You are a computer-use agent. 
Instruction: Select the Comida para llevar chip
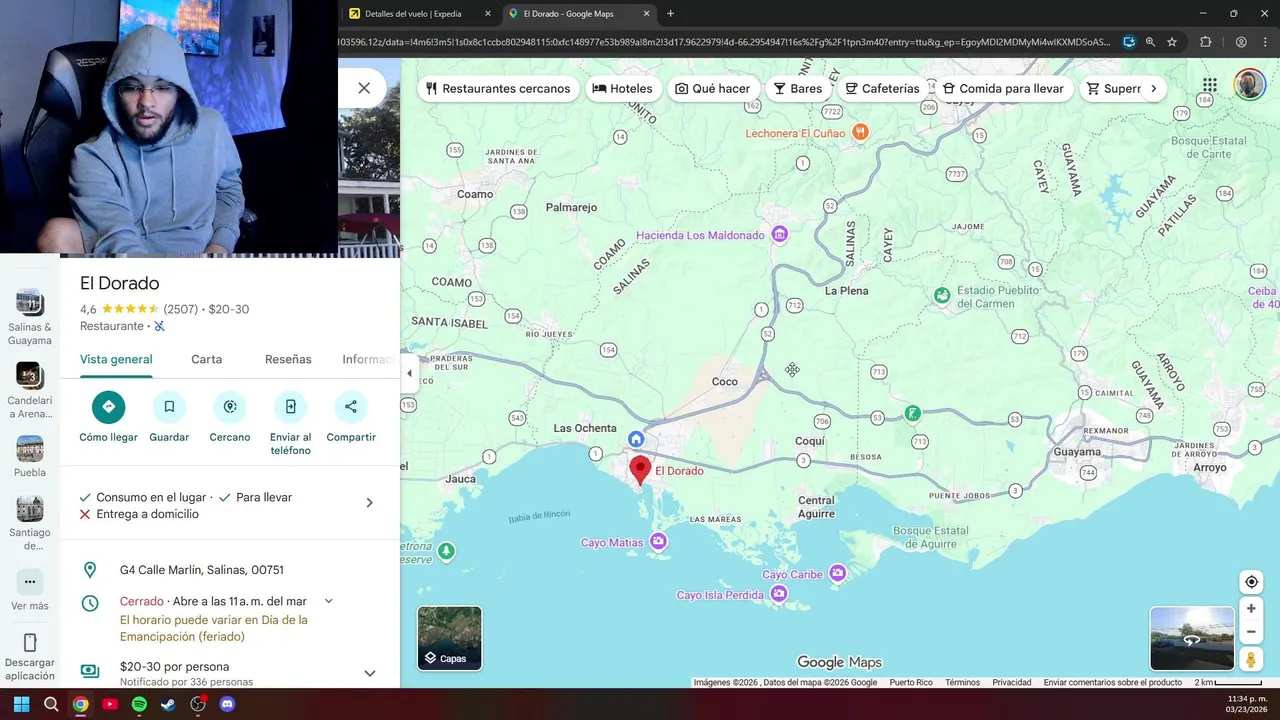tap(1004, 89)
